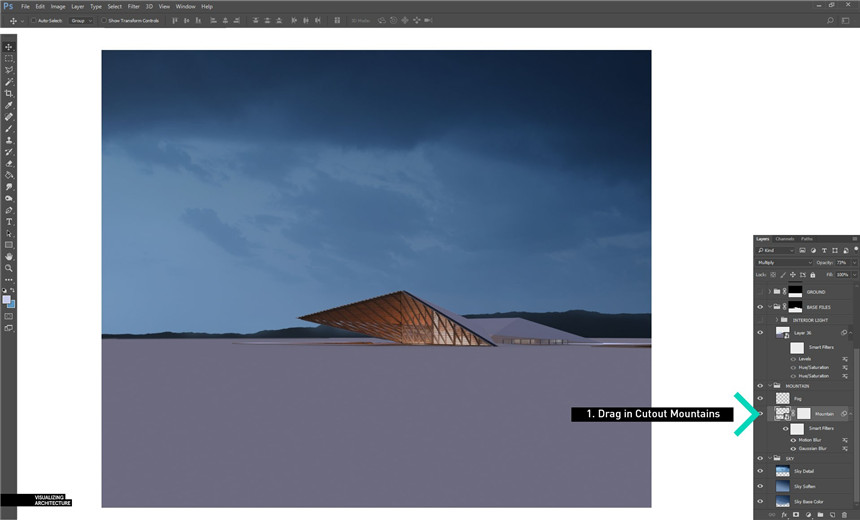Select the Horizontal Type tool
The image size is (860, 520).
9,221
